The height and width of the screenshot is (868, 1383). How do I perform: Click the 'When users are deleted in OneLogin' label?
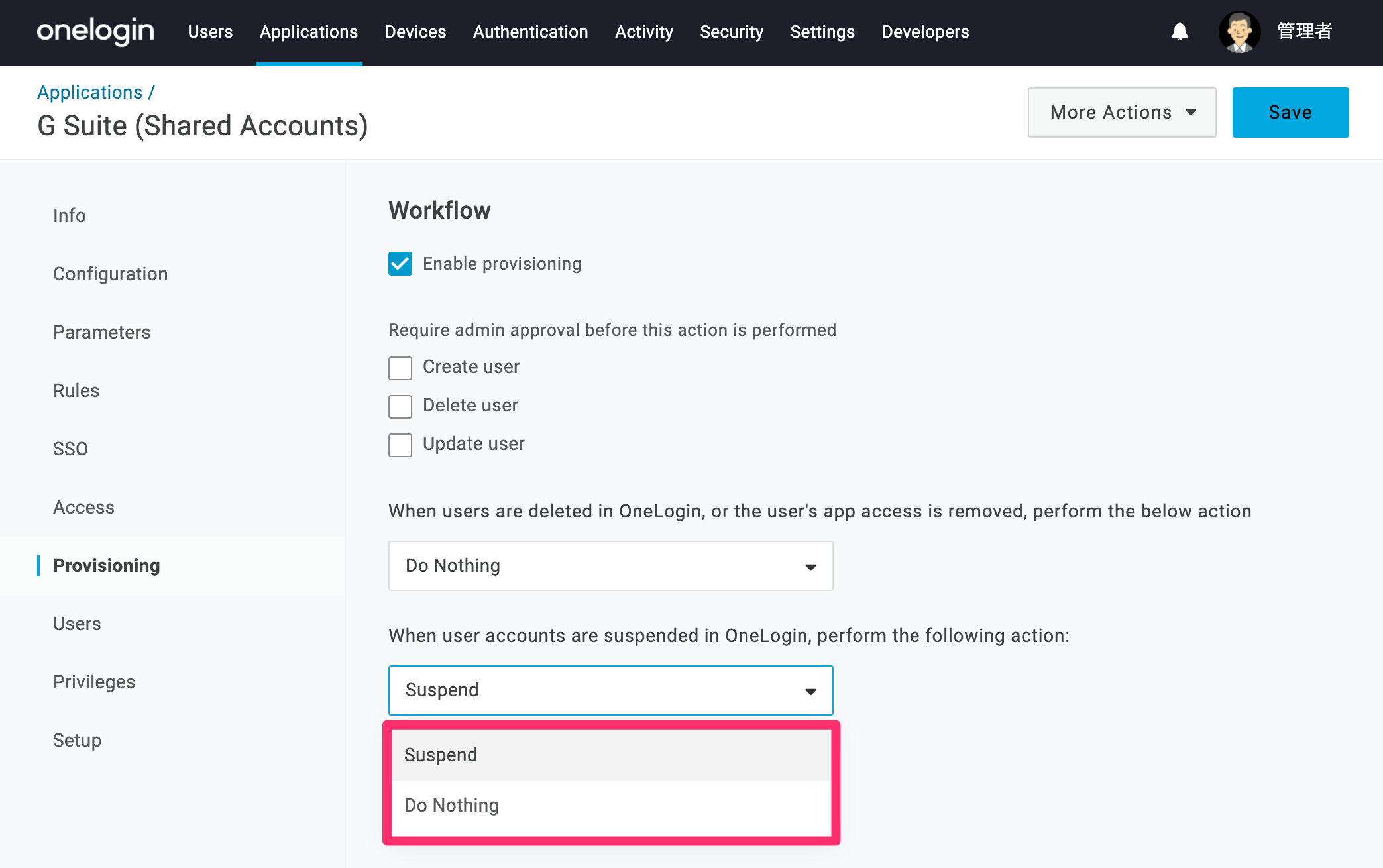tap(820, 512)
